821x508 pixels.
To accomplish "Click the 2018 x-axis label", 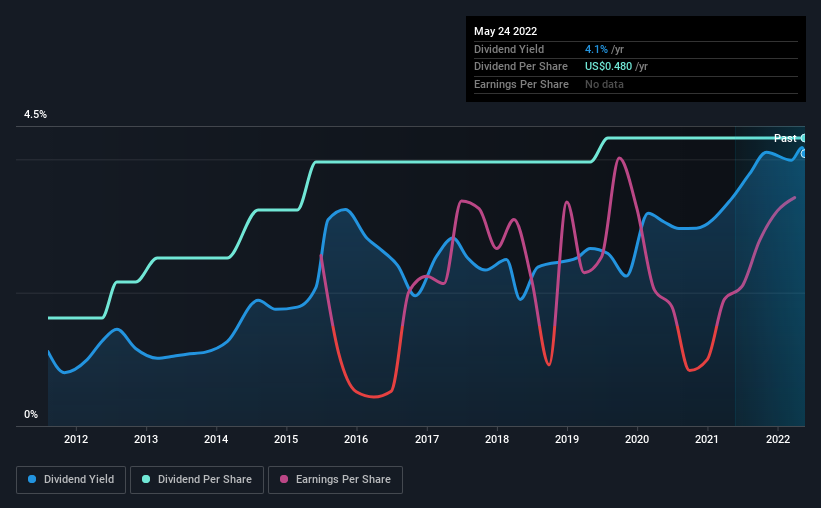I will tap(497, 439).
